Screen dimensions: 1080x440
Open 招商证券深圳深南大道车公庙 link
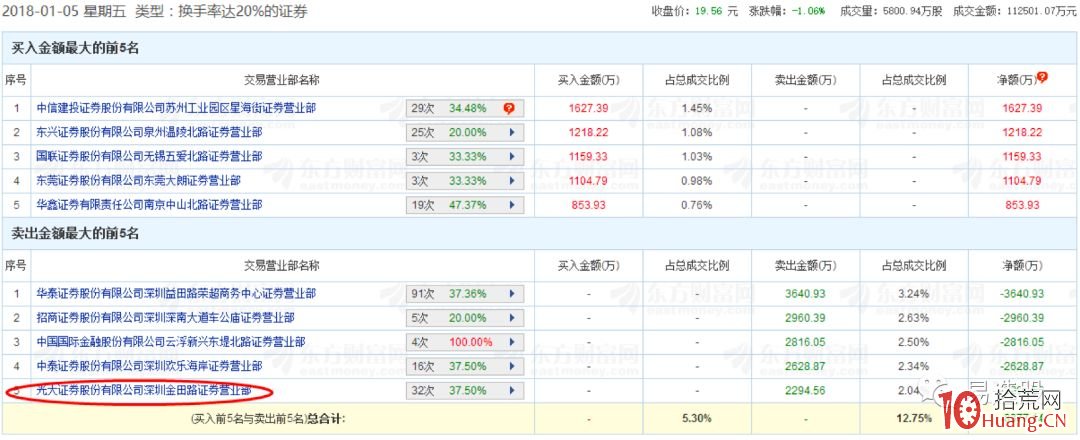tap(165, 318)
